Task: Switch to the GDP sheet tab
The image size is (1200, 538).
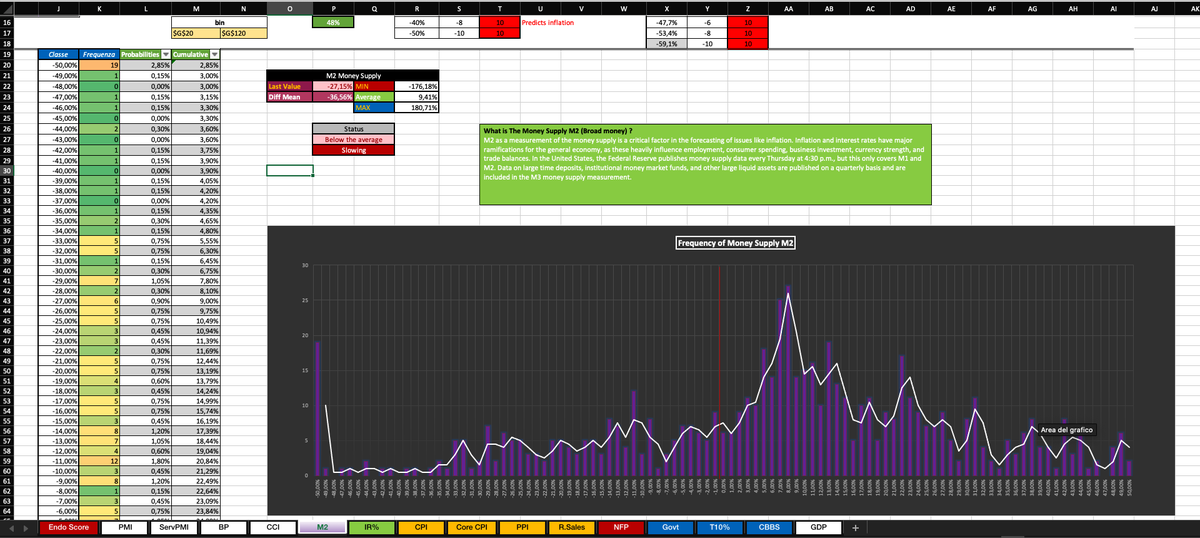Action: point(819,526)
